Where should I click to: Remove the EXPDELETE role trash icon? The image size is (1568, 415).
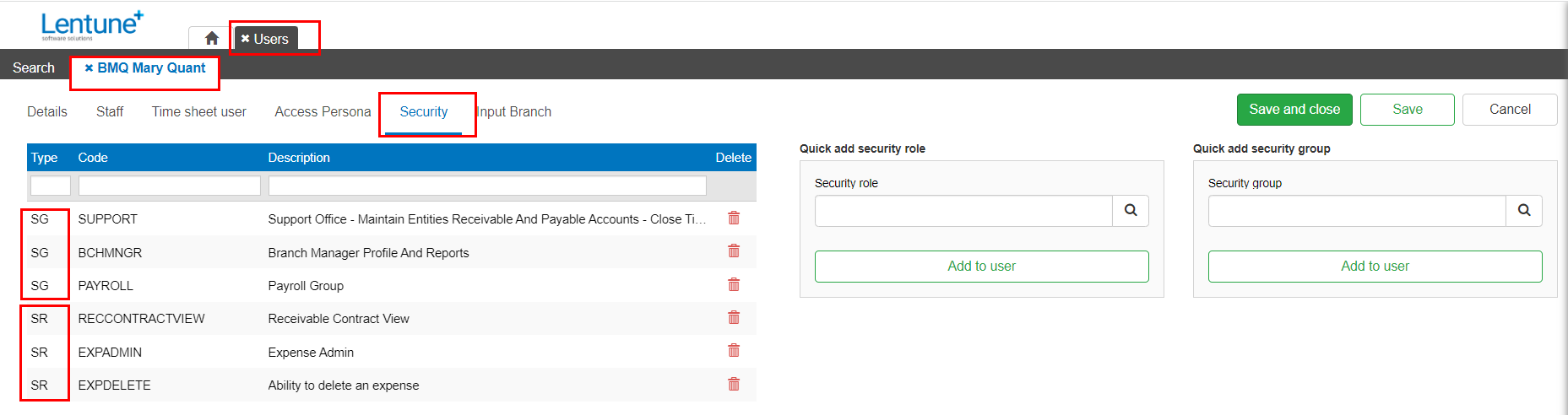click(x=734, y=385)
